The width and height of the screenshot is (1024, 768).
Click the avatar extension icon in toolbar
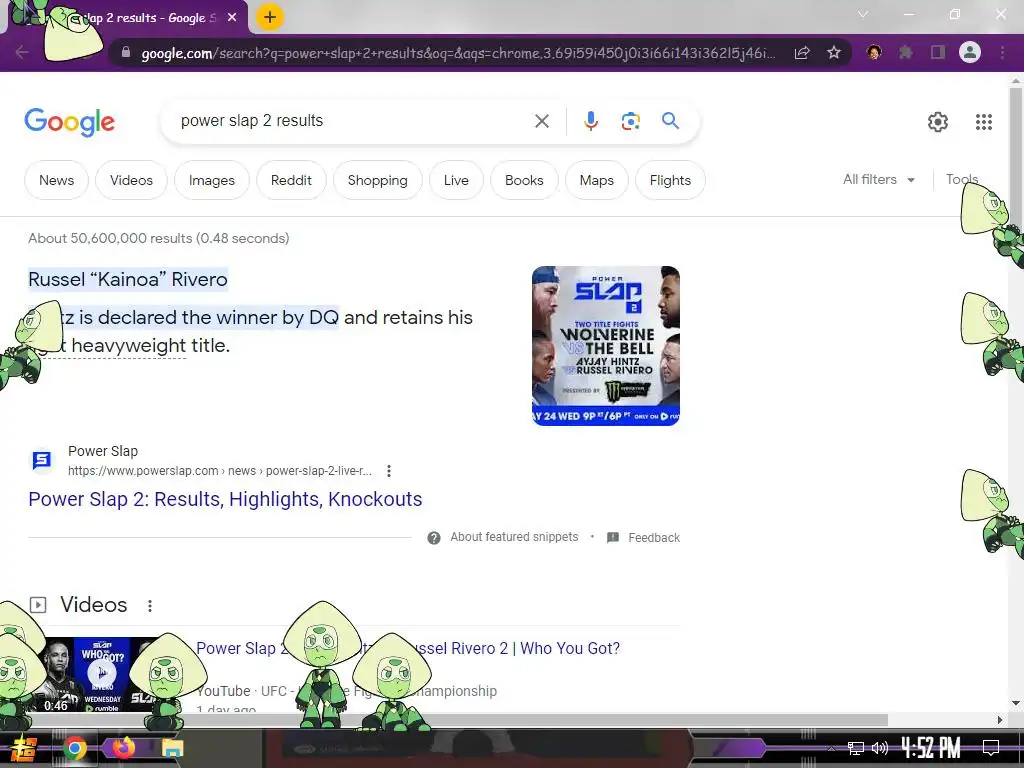pyautogui.click(x=874, y=52)
